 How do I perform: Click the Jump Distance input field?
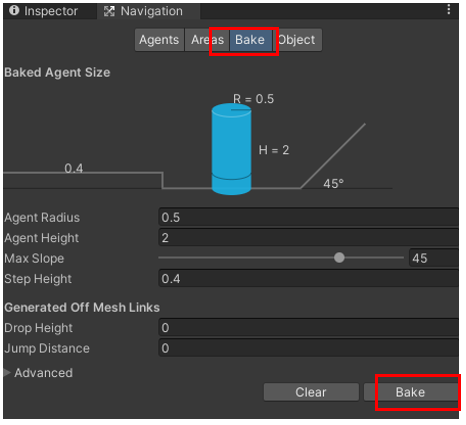[x=309, y=348]
